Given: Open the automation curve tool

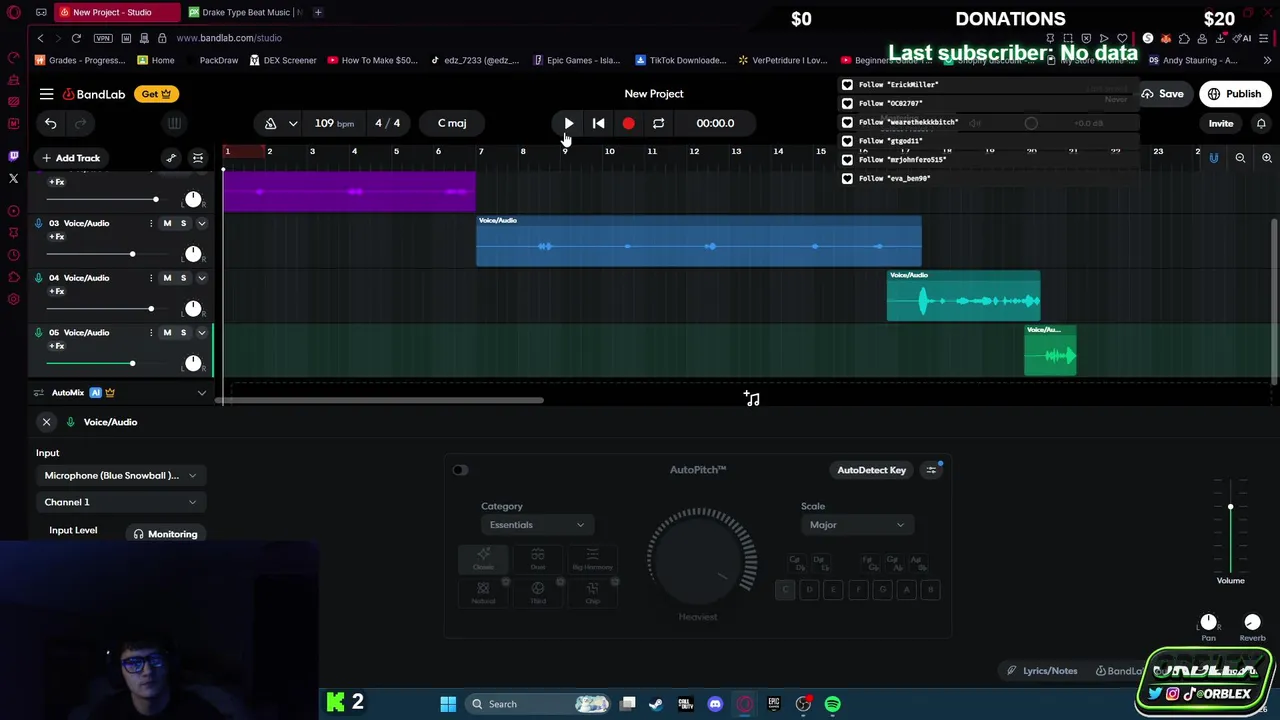Looking at the screenshot, I should coord(171,158).
